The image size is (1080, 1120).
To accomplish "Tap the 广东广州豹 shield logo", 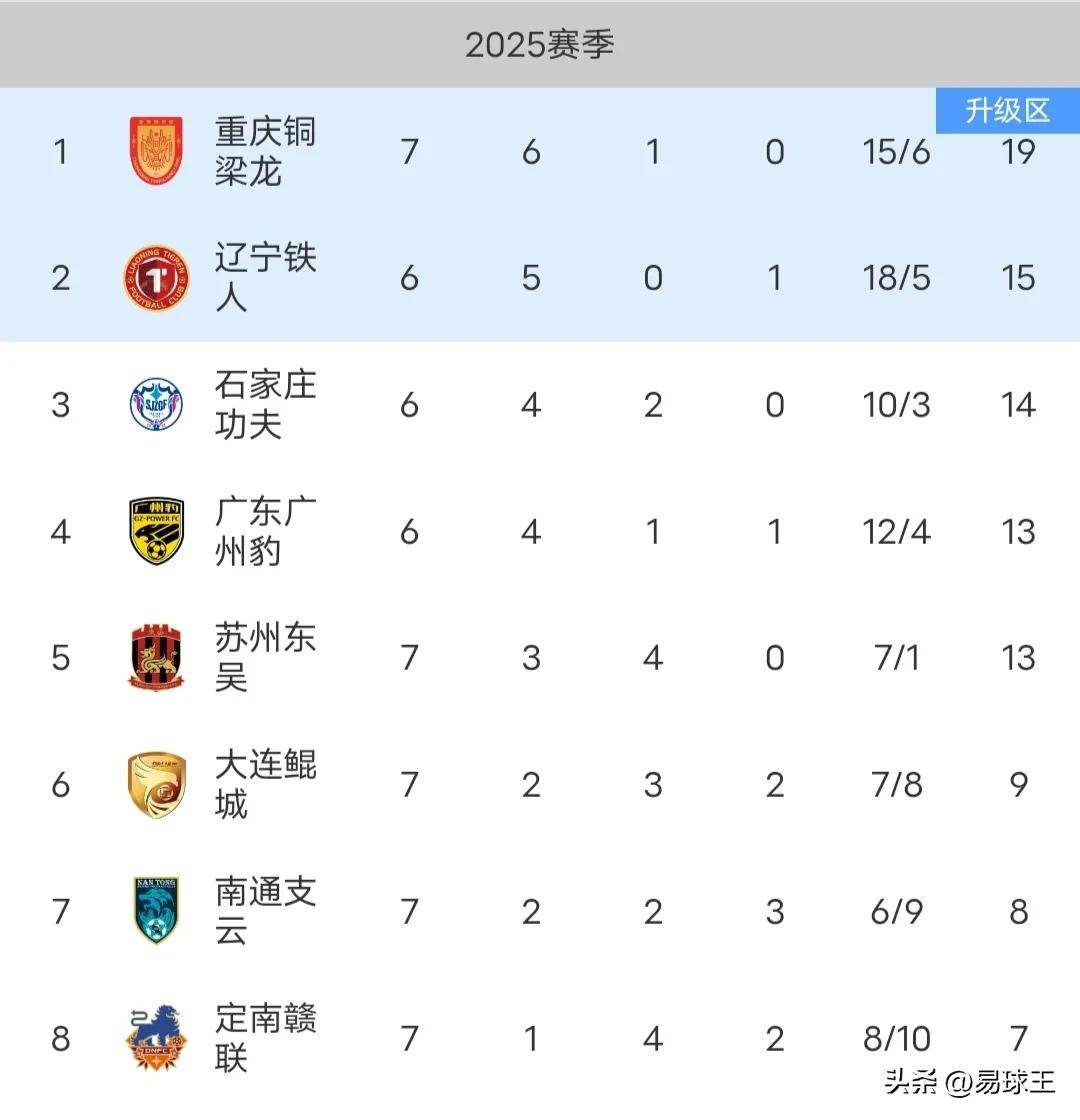I will pos(156,531).
